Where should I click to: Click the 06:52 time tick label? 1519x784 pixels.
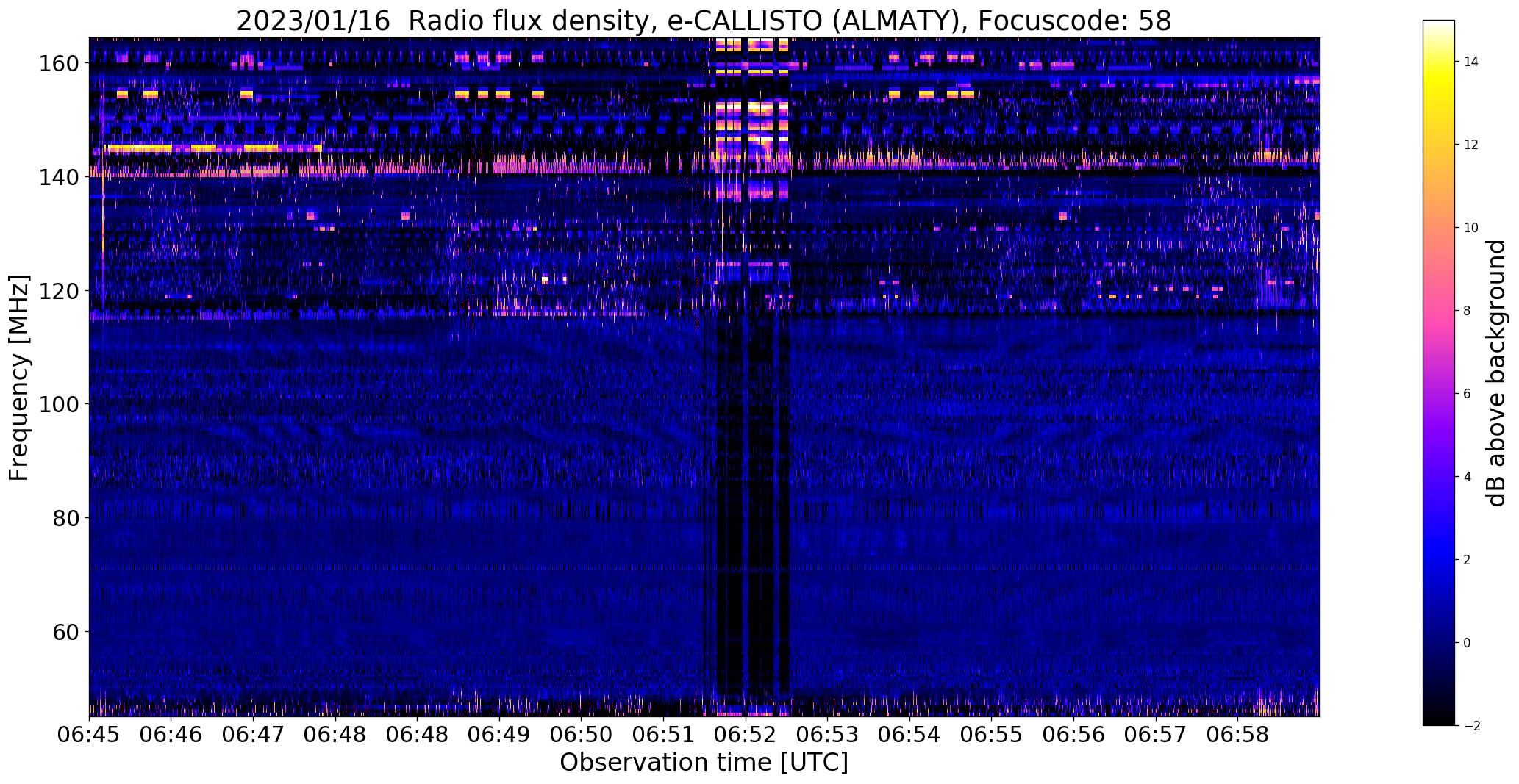(746, 735)
